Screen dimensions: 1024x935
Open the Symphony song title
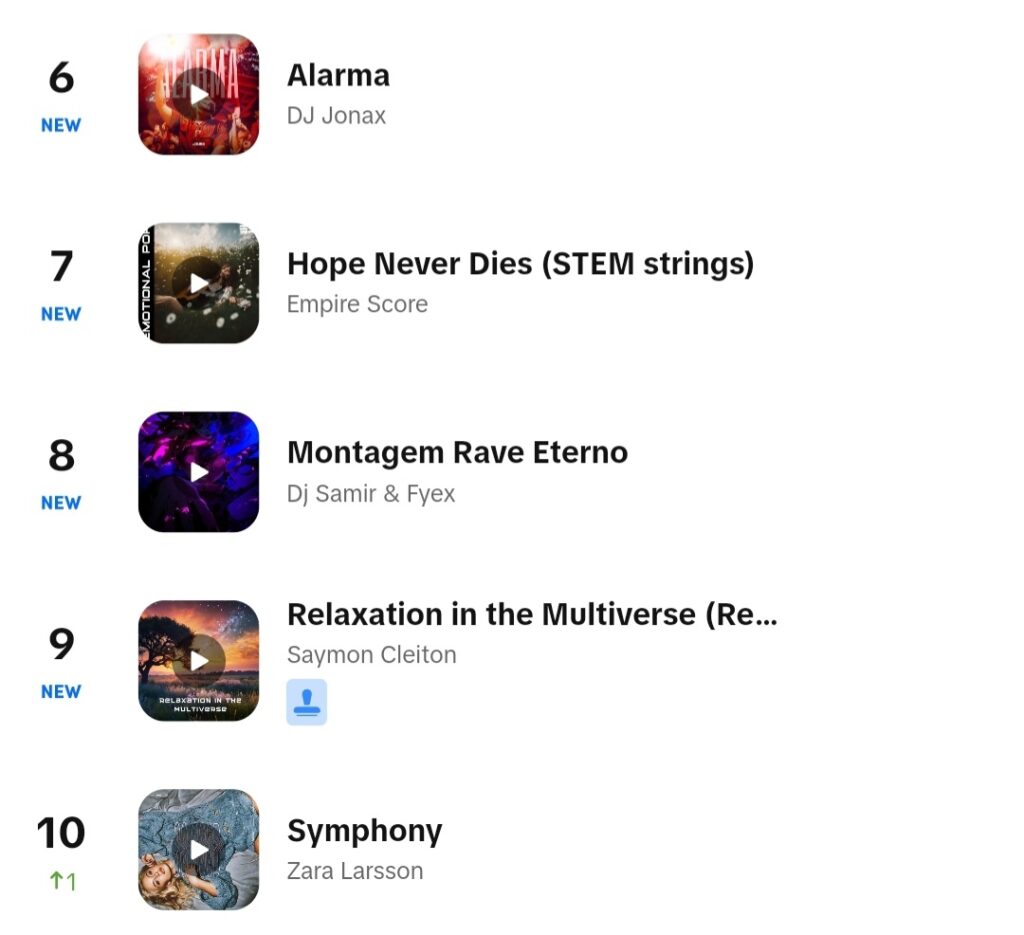[x=364, y=831]
